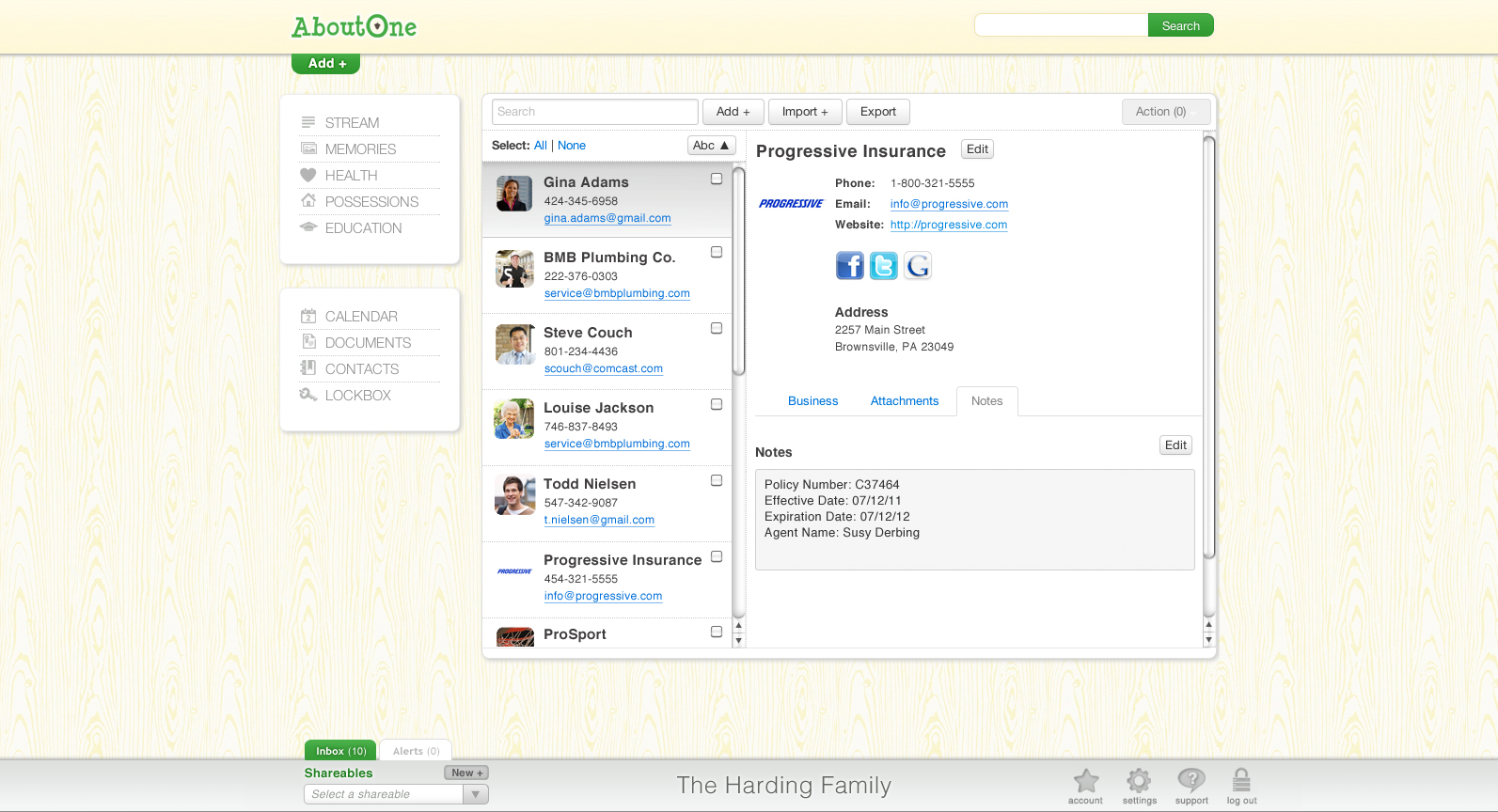Click the top global search field
Screen dimensions: 1498x812
(1062, 25)
